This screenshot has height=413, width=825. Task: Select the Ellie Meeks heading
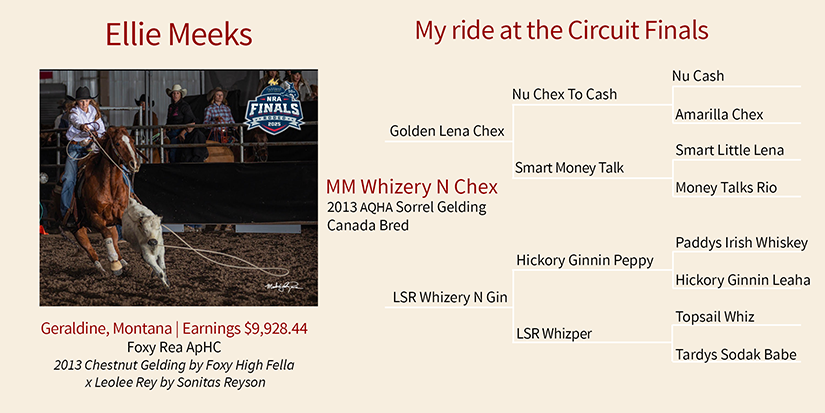(x=178, y=35)
